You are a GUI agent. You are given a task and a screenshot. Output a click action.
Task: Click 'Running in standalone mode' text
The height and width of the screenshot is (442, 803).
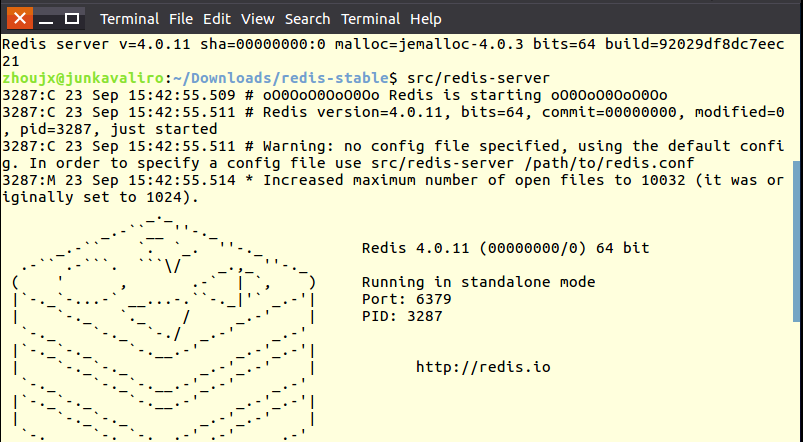[x=478, y=282]
